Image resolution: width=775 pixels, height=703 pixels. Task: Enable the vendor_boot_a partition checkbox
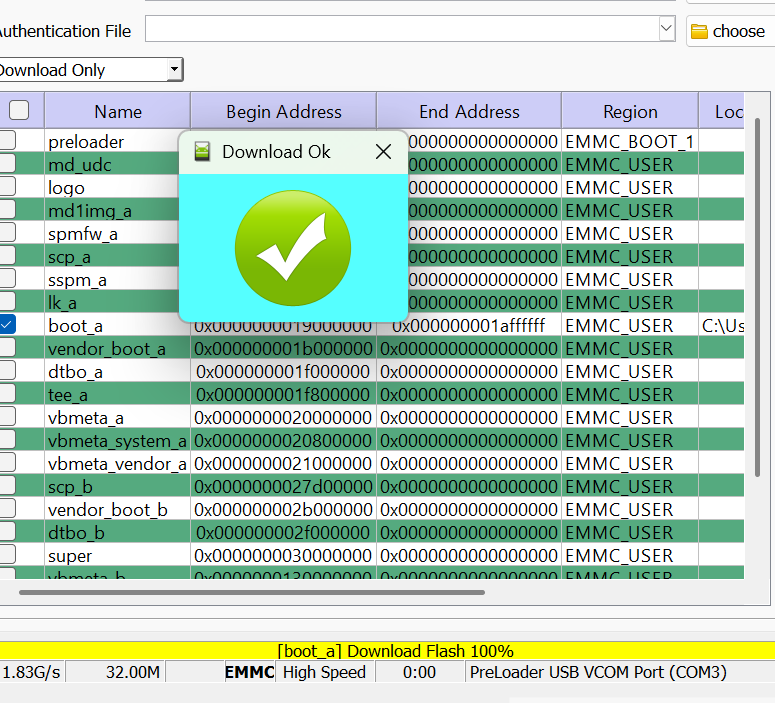coord(7,348)
